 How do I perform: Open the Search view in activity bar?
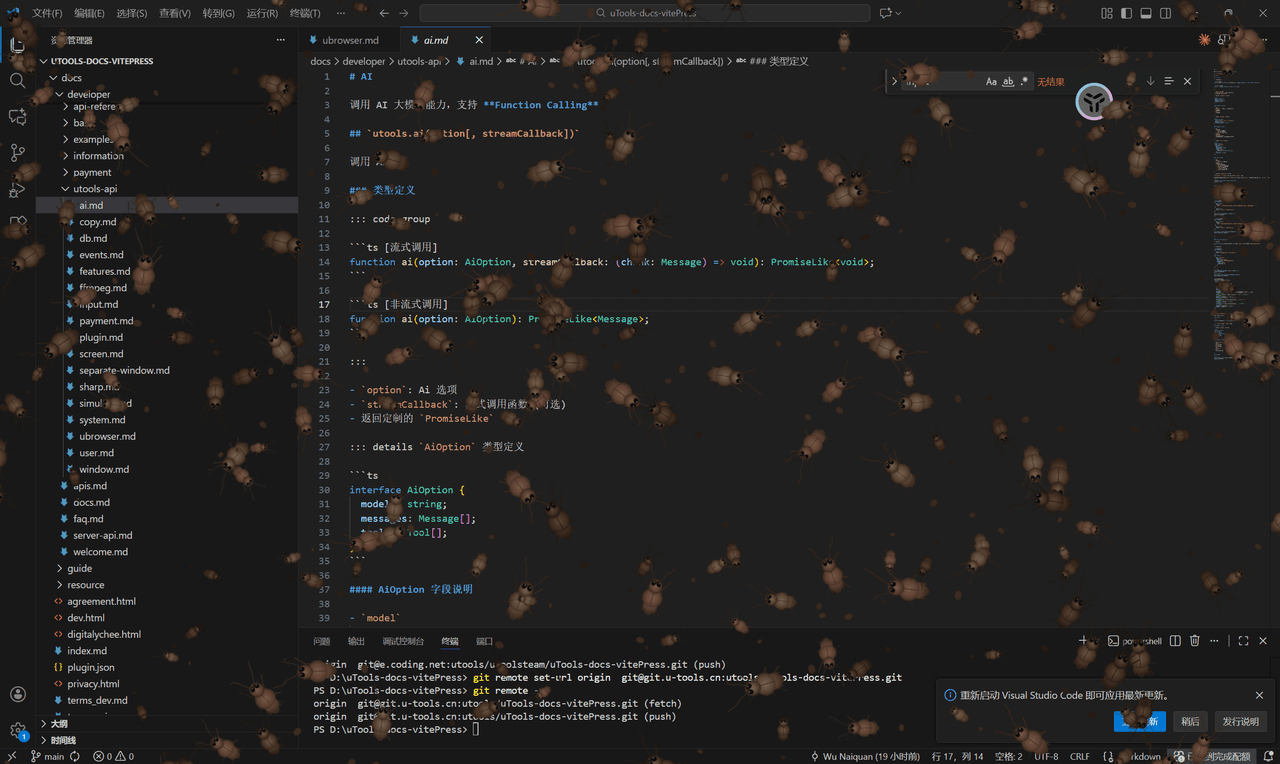(x=17, y=80)
